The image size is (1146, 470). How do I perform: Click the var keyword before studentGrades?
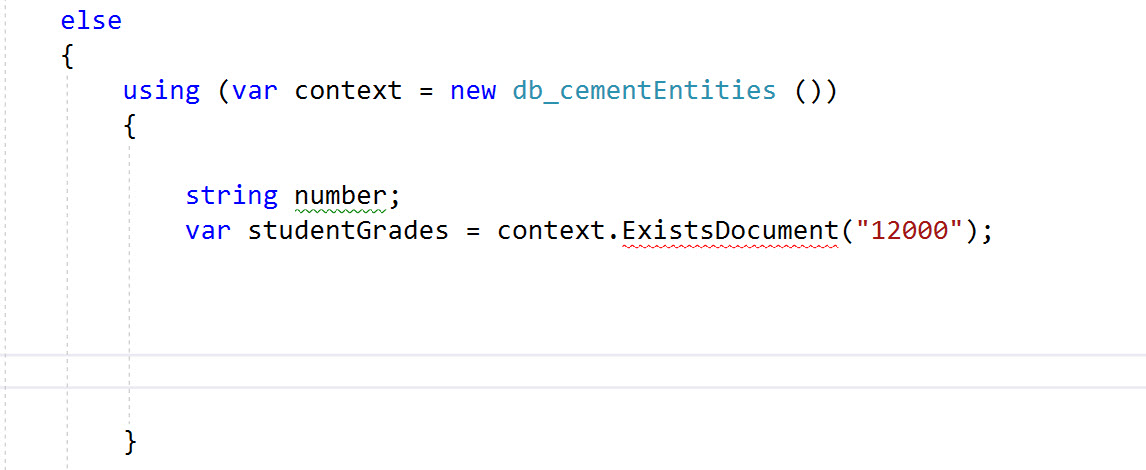208,231
